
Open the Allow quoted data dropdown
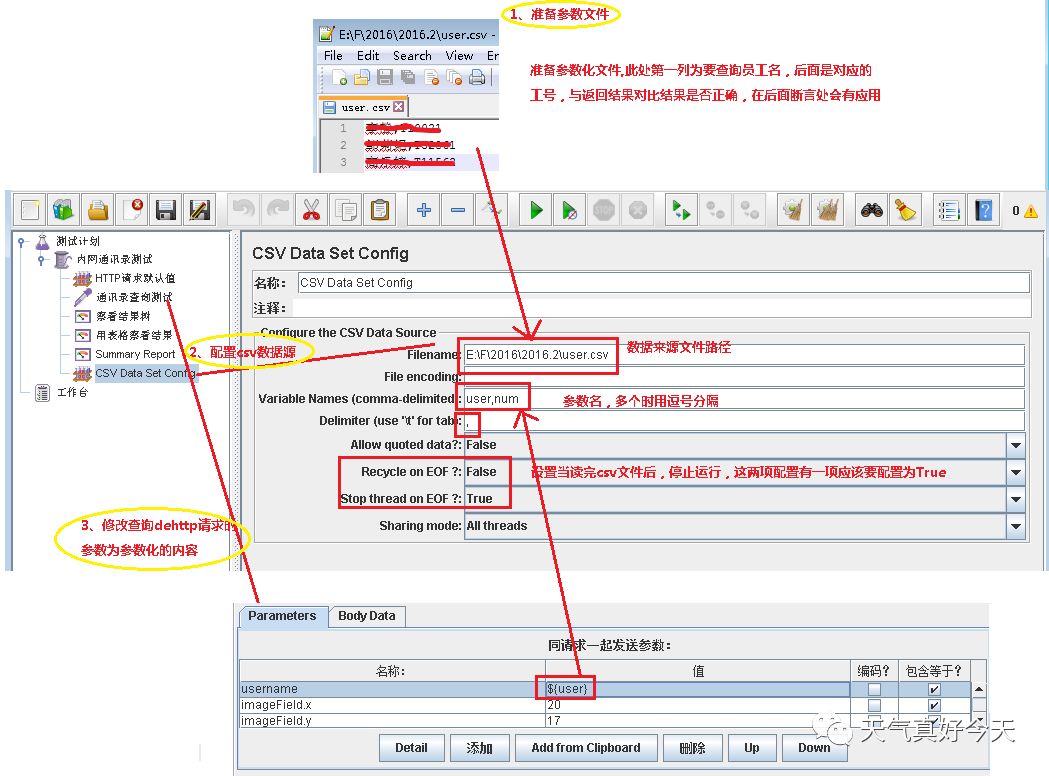pos(1016,445)
